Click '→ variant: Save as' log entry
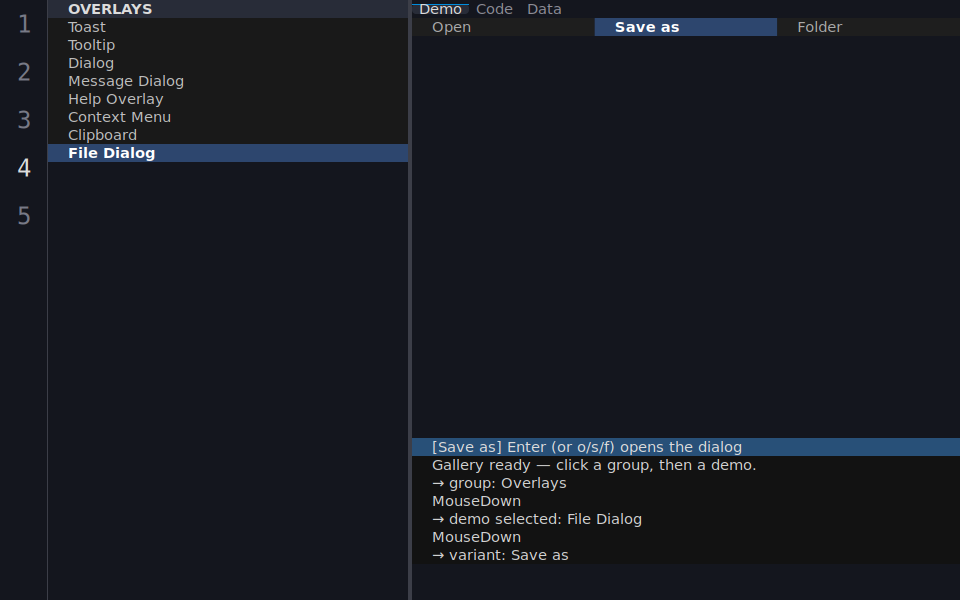Screen dimensions: 960x600 pyautogui.click(x=686, y=555)
